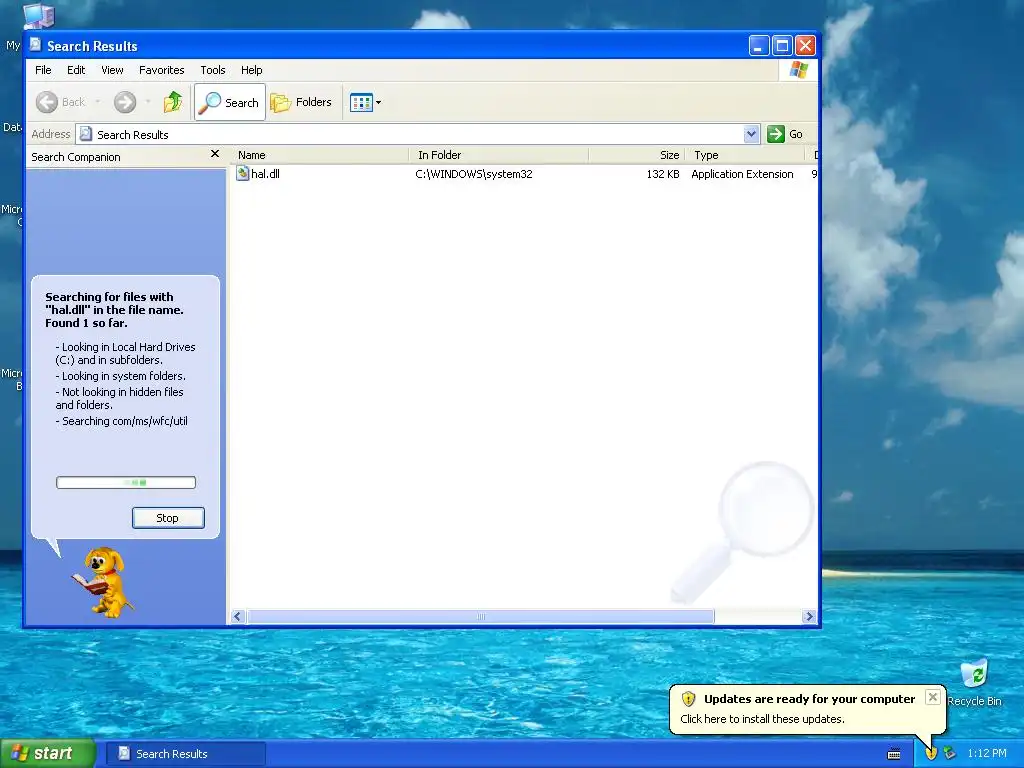Sort results by In Folder column
This screenshot has height=768, width=1024.
click(x=499, y=155)
